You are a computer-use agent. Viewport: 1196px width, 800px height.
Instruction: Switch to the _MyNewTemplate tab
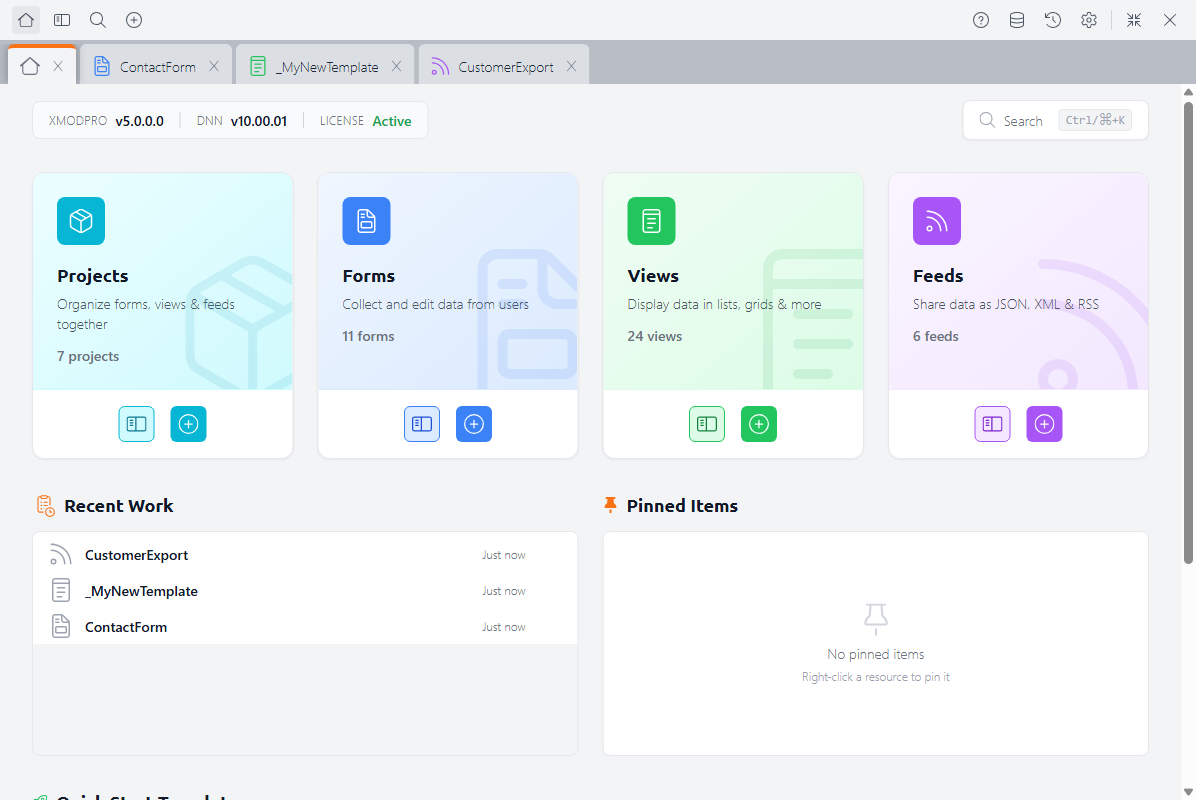pos(326,66)
